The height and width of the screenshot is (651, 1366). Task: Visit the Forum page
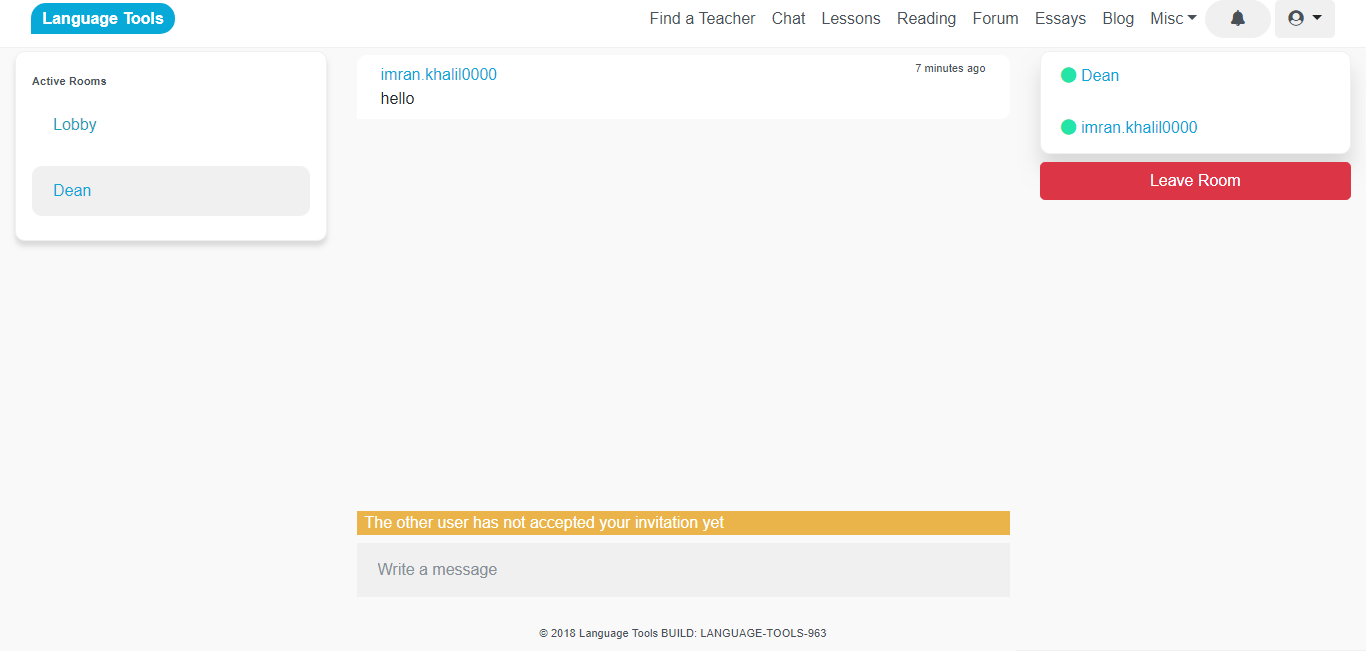[x=995, y=19]
